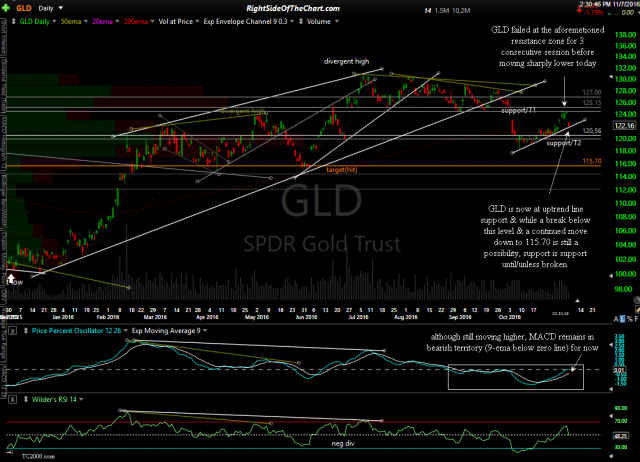Image resolution: width=640 pixels, height=462 pixels.
Task: Open the GLD Daily plot dropdown
Action: pyautogui.click(x=53, y=21)
